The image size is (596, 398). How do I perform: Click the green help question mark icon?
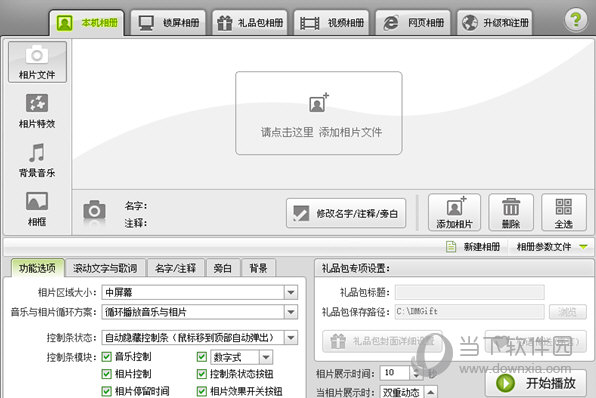coord(576,20)
